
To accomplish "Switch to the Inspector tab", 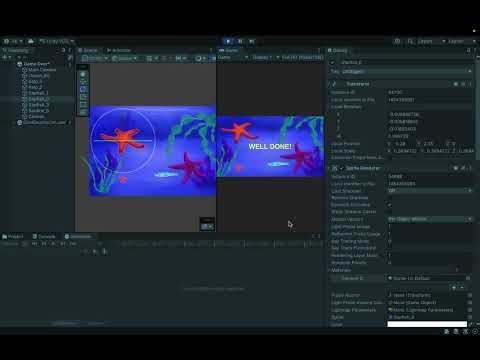I will point(337,50).
